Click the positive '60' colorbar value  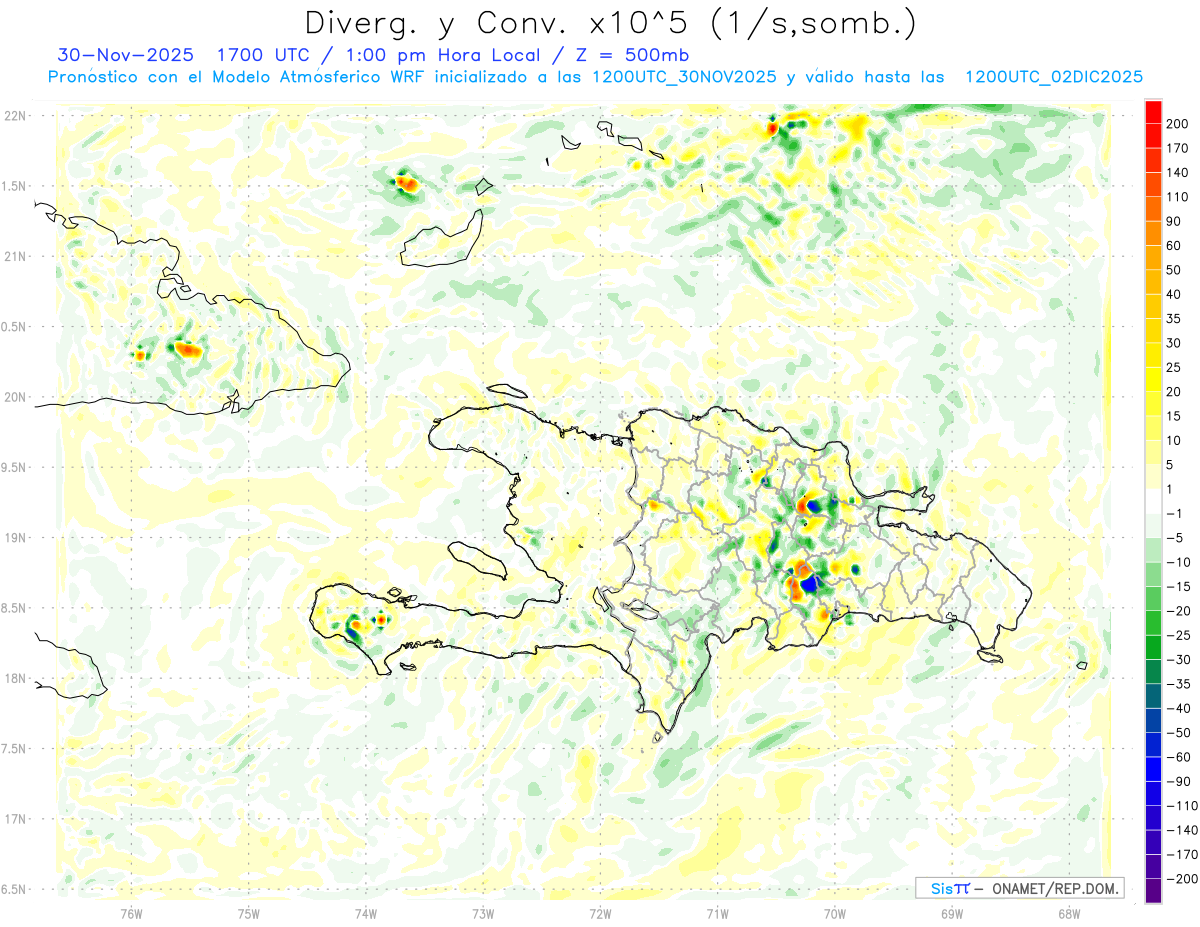1175,245
